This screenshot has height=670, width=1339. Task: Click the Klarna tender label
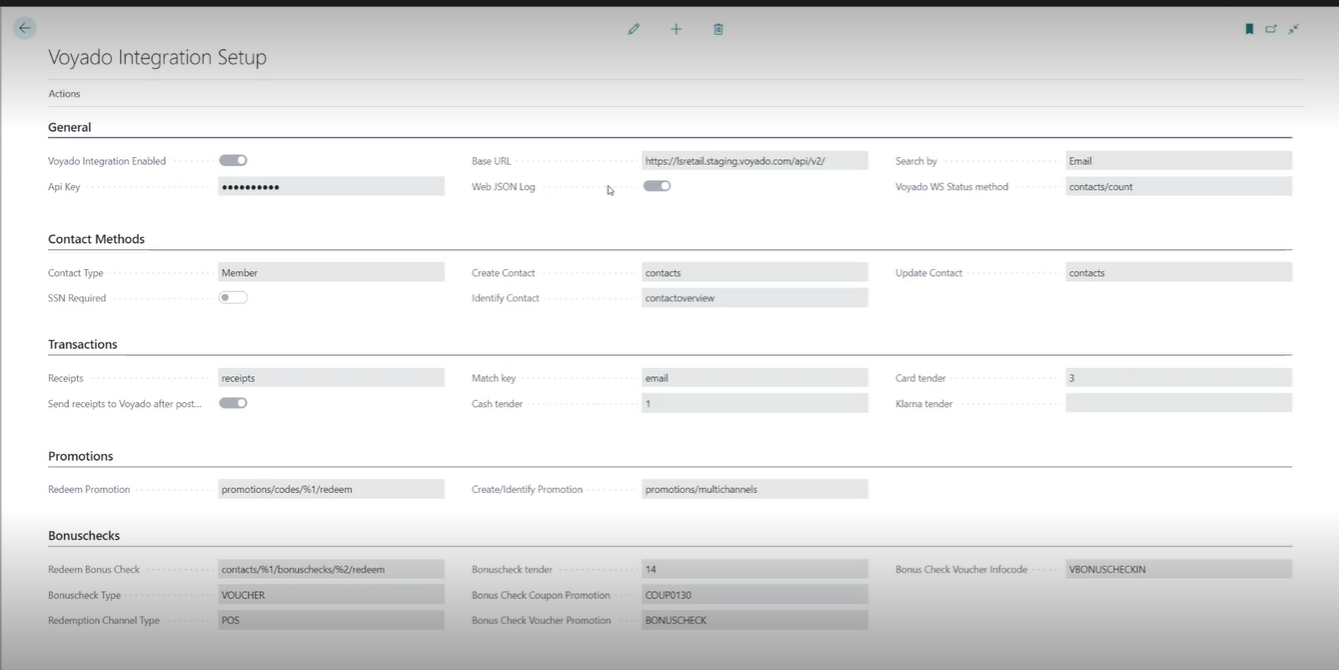[x=924, y=404]
